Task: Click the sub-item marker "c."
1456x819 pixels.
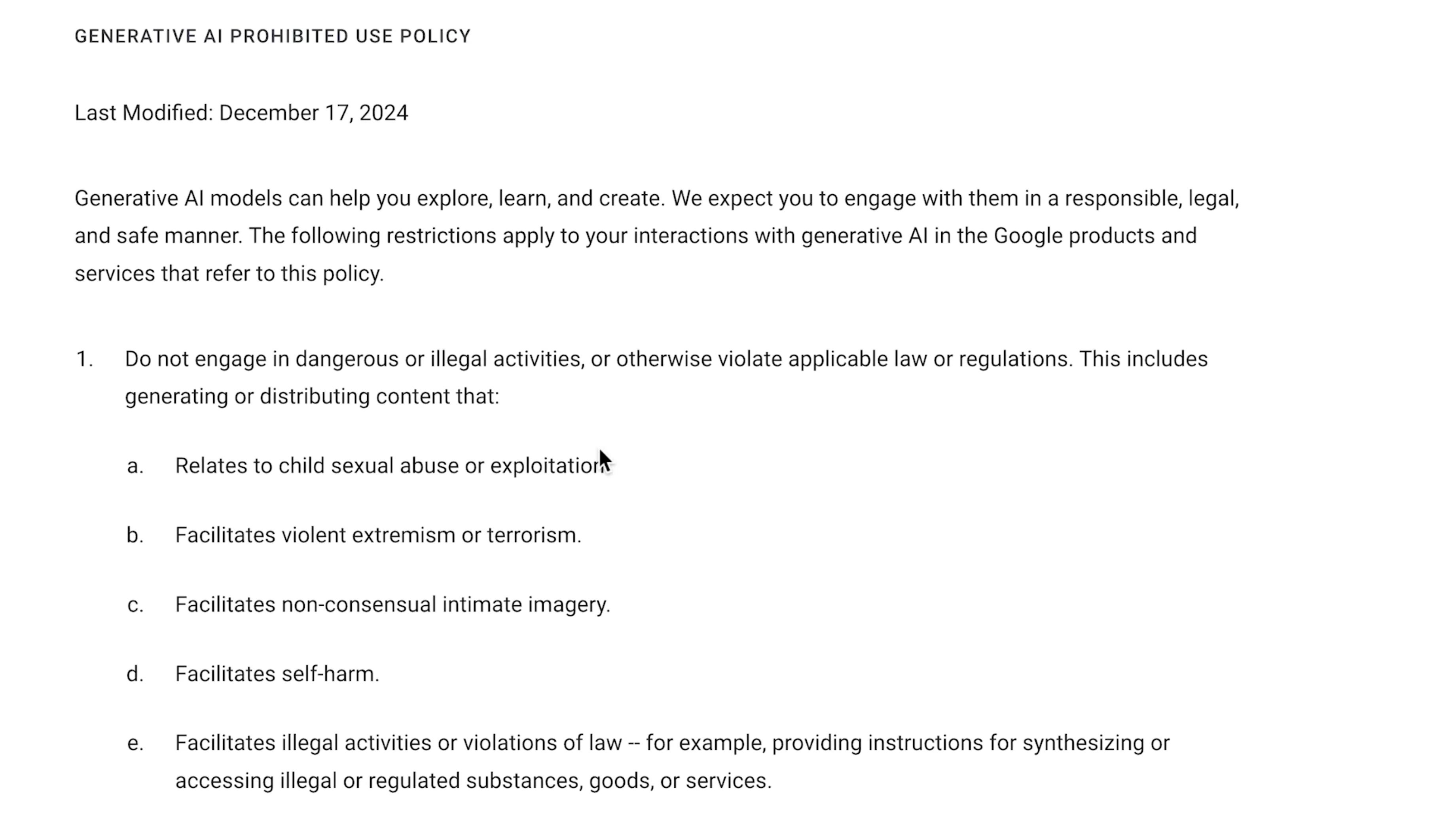Action: [135, 605]
